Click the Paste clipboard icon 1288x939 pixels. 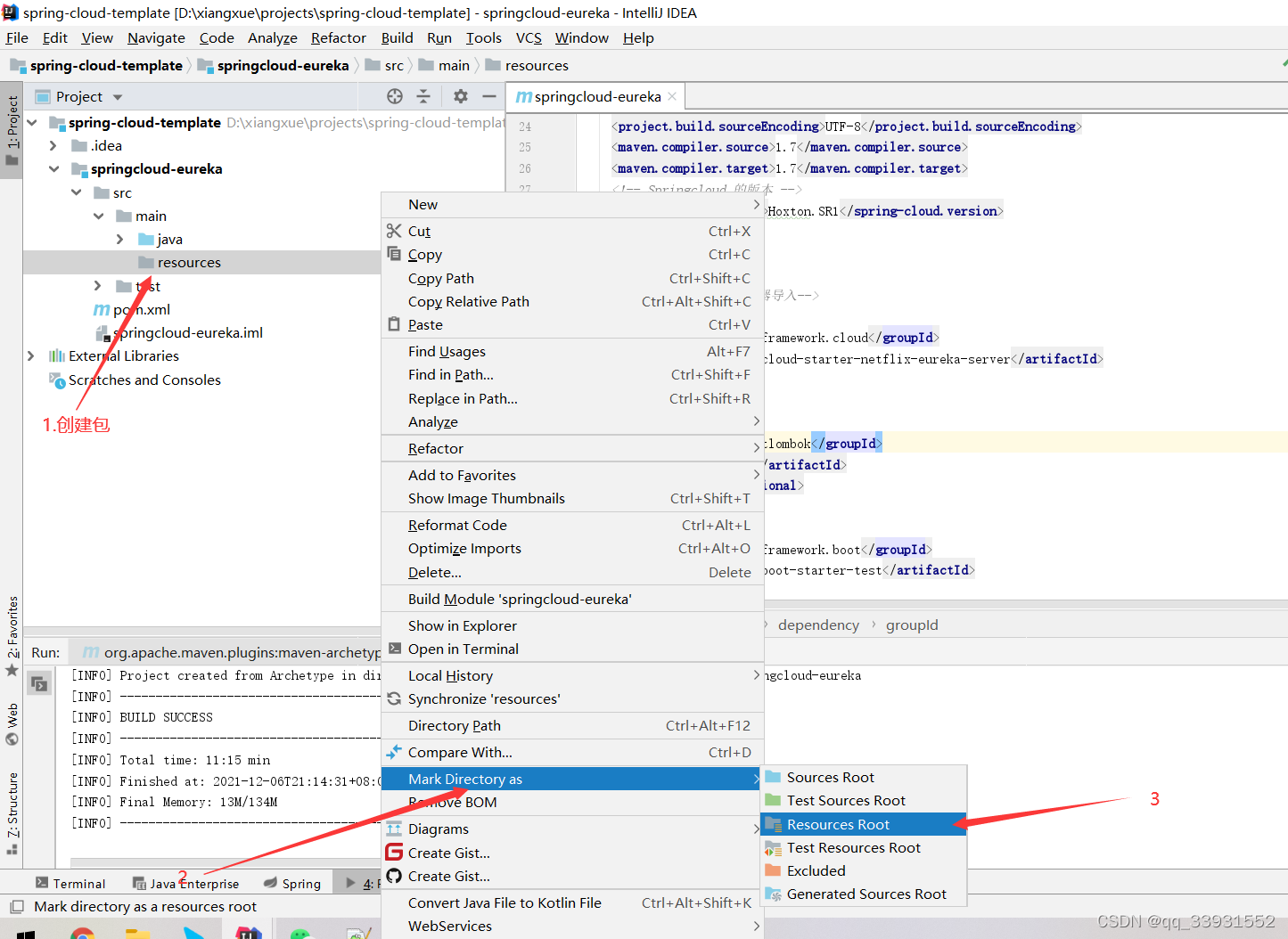tap(394, 324)
